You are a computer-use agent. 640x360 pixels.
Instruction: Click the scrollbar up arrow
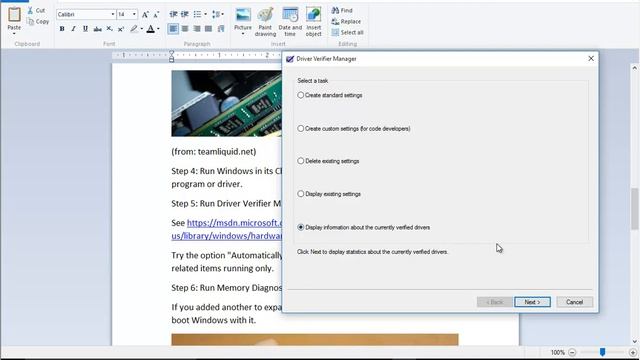[634, 68]
